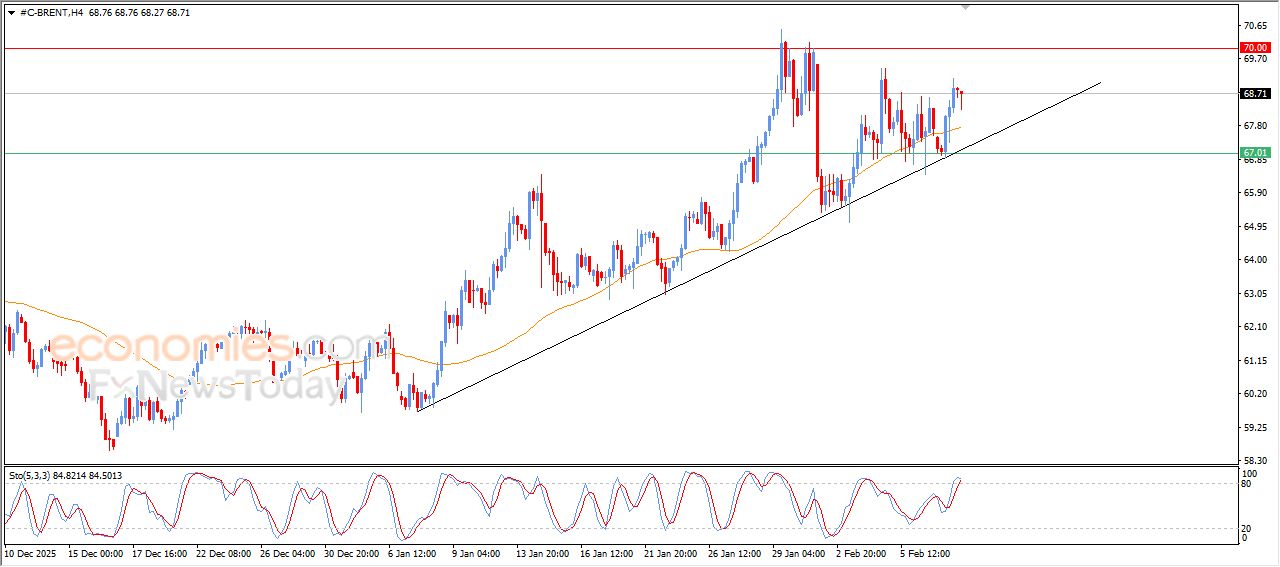The image size is (1280, 567).
Task: Click the 29 Jan 04:00 time label
Action: [798, 552]
